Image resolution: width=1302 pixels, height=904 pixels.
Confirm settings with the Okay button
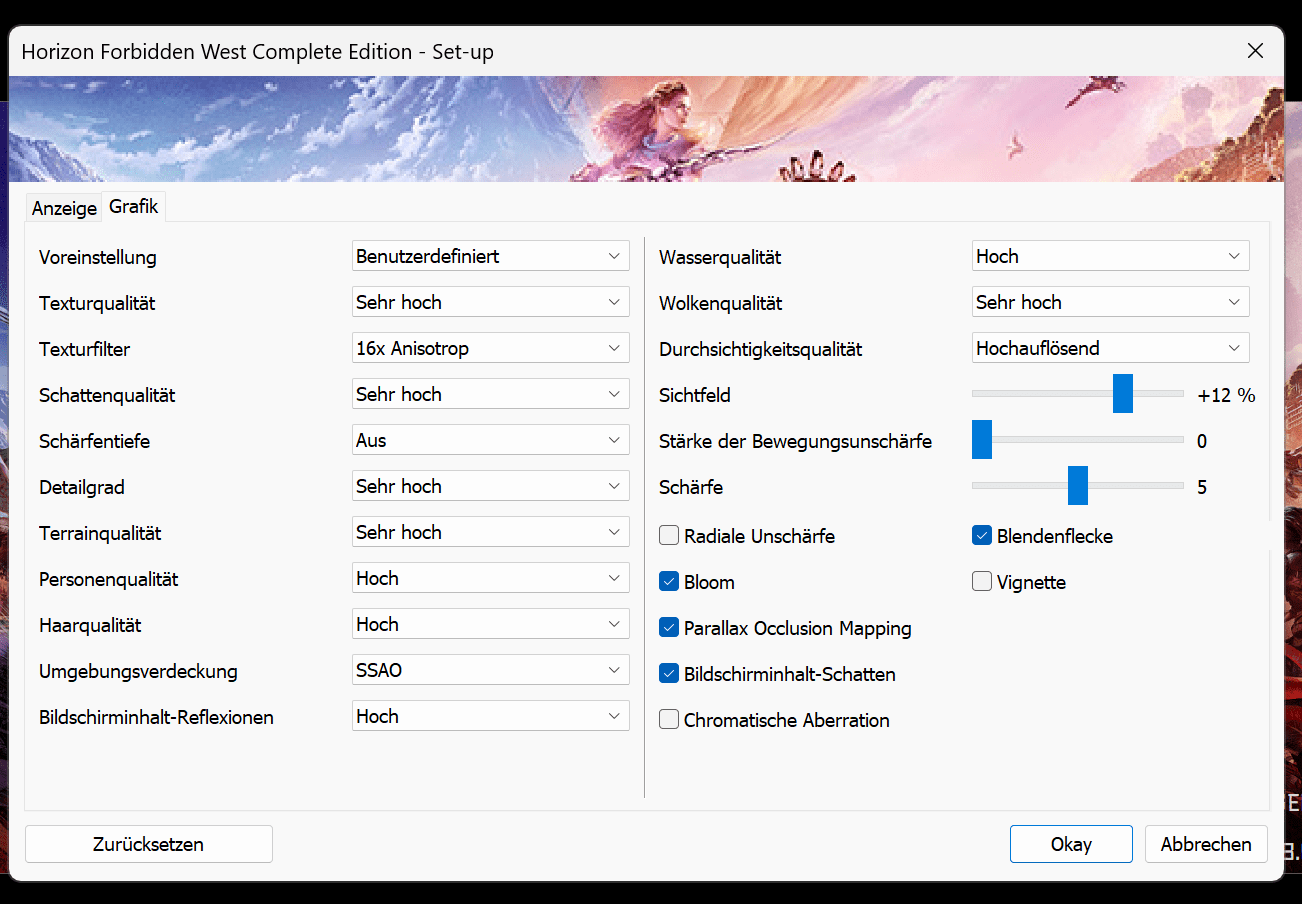pos(1071,844)
